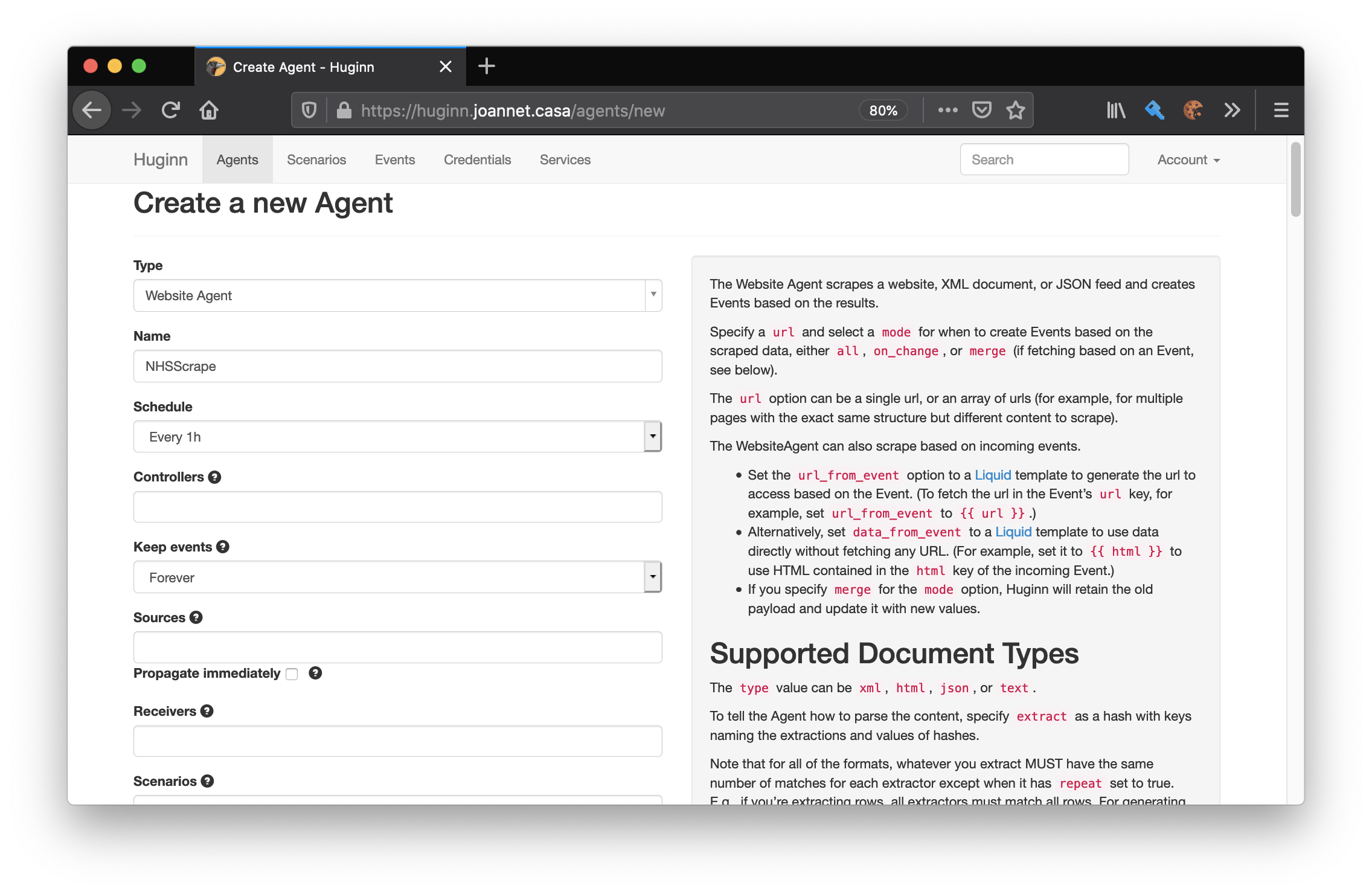This screenshot has height=894, width=1372.
Task: Open the Liquid link after data_from_event
Action: pyautogui.click(x=1013, y=532)
